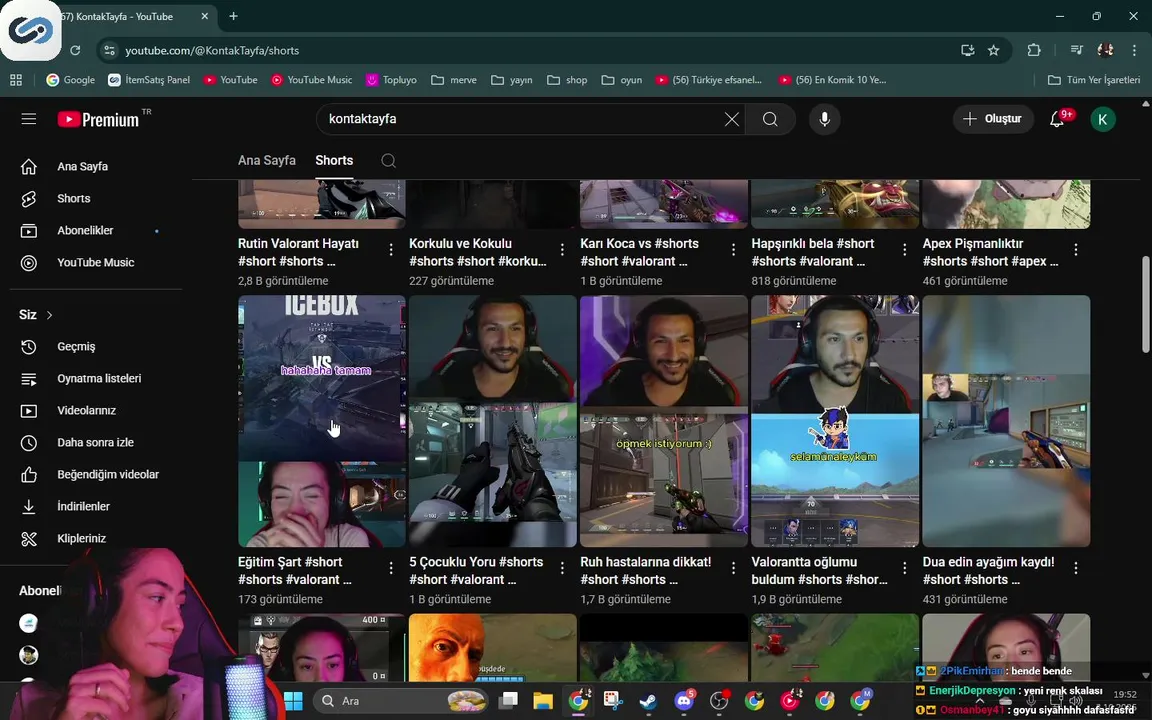Bookmark this page with star icon
This screenshot has height=720, width=1152.
(x=993, y=51)
